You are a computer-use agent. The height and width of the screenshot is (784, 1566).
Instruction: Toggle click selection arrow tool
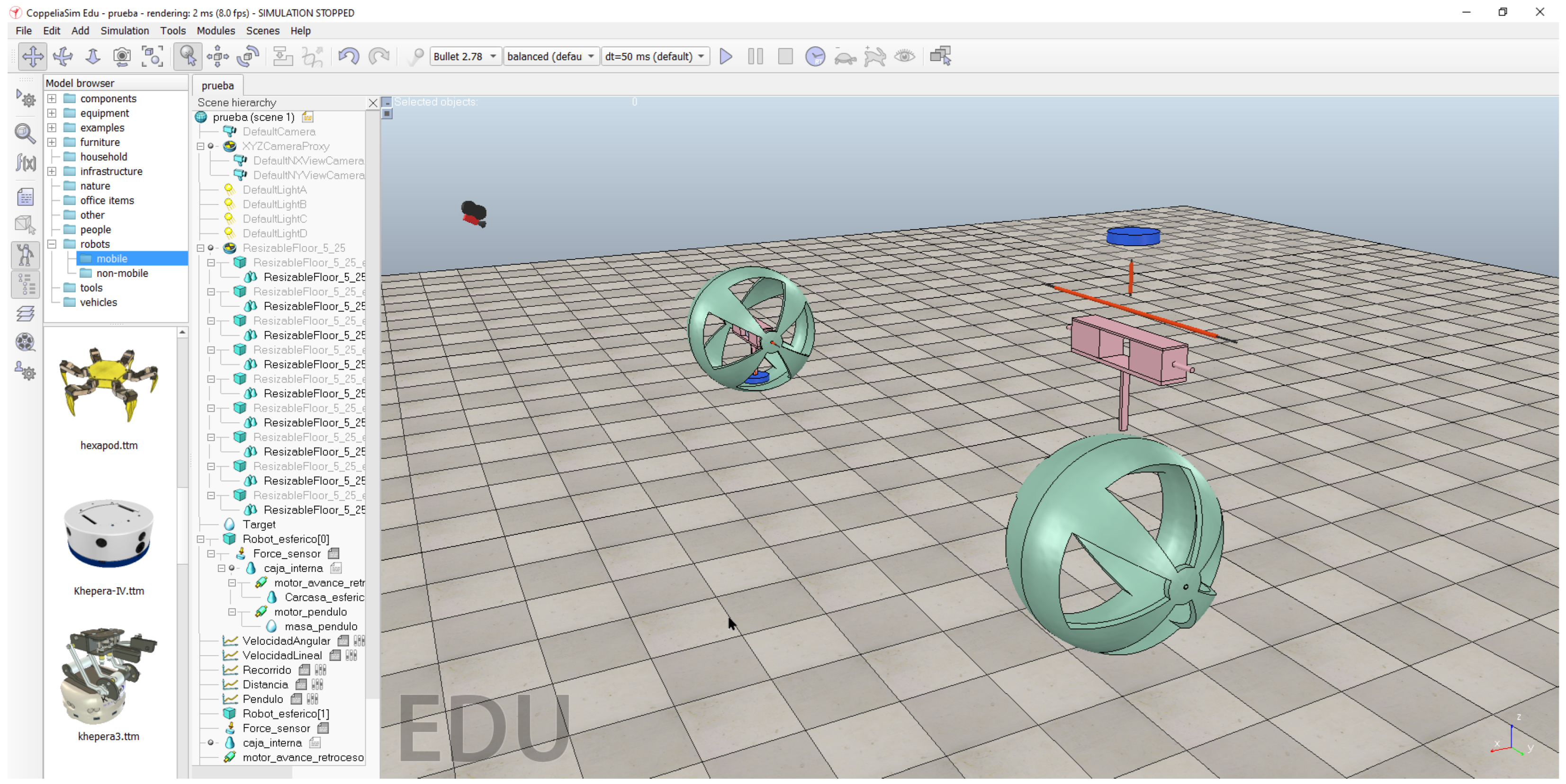187,56
